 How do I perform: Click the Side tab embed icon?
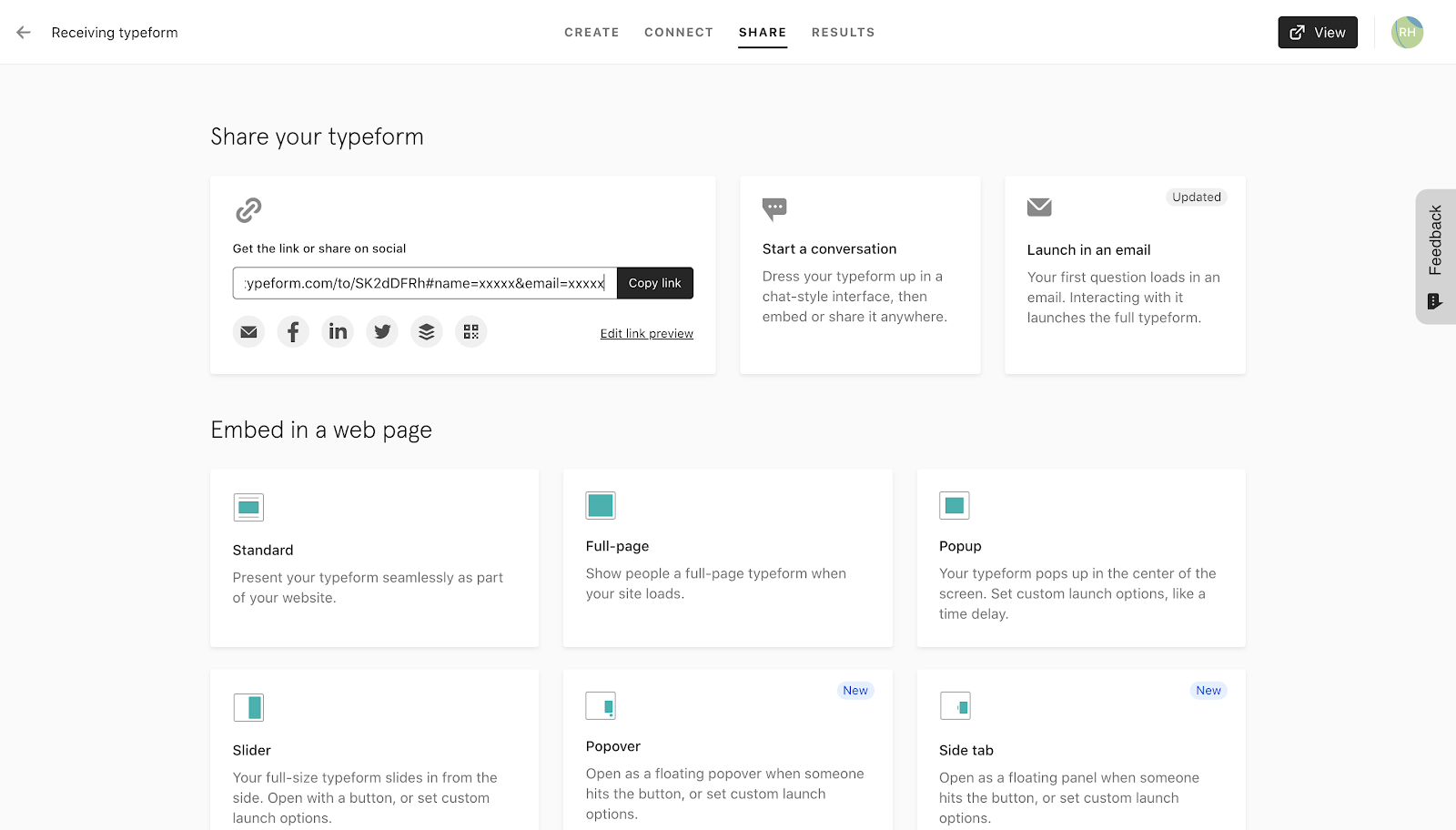pyautogui.click(x=955, y=705)
